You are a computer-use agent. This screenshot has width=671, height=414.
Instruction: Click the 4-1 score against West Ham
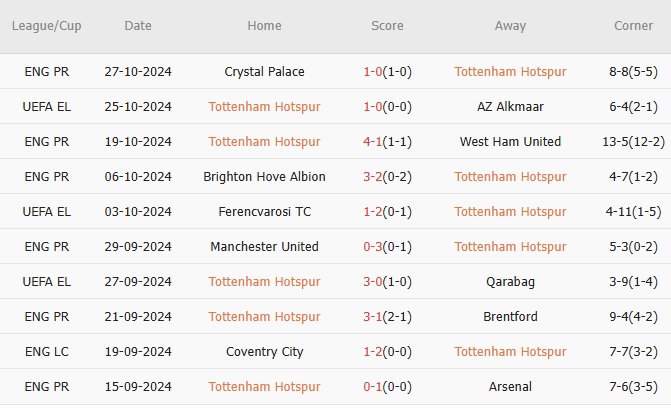click(x=371, y=142)
